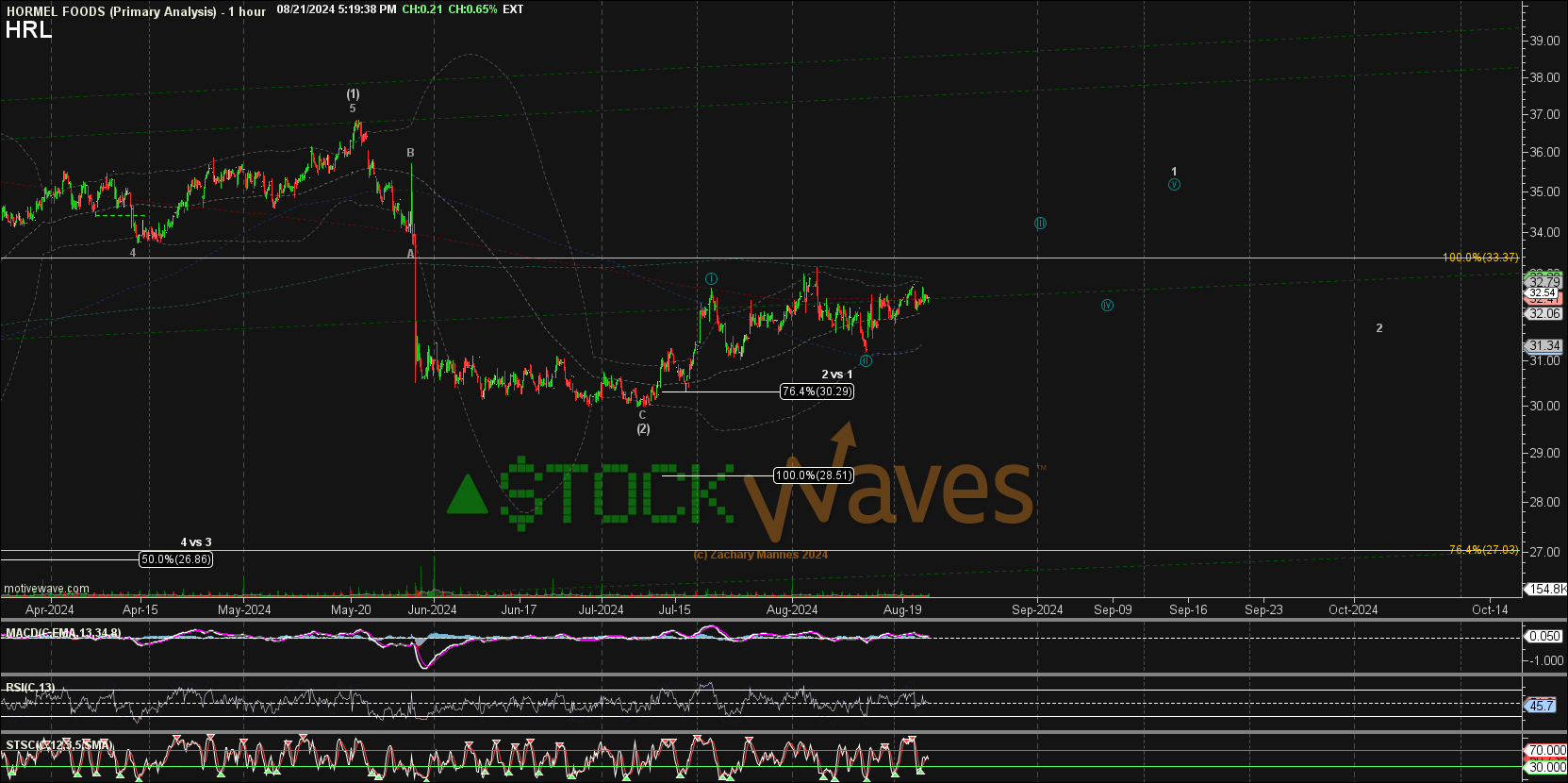1568x783 pixels.
Task: Click the Jul-15 date axis label
Action: tap(674, 609)
